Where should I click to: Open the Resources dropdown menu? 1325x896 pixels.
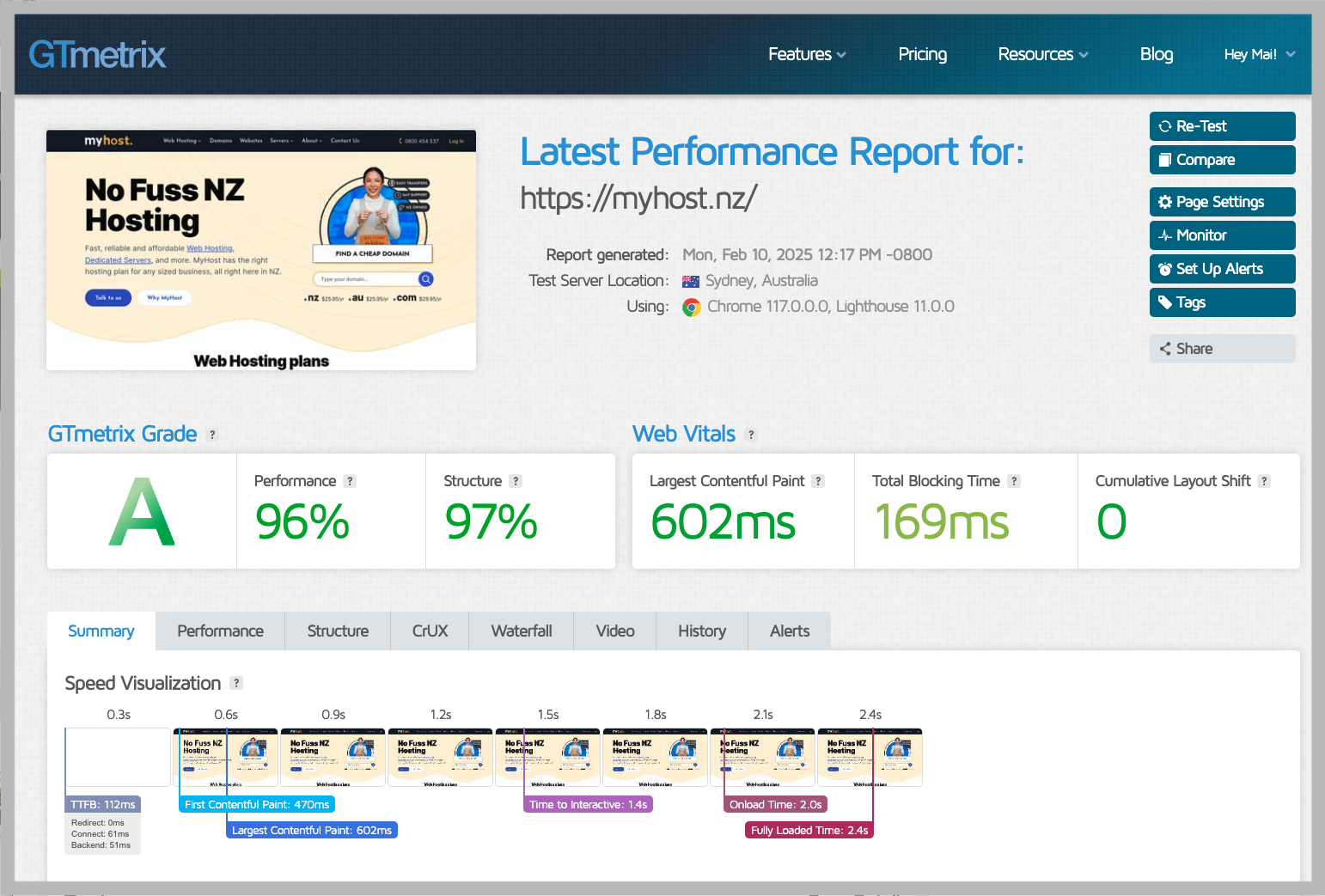click(x=1042, y=54)
